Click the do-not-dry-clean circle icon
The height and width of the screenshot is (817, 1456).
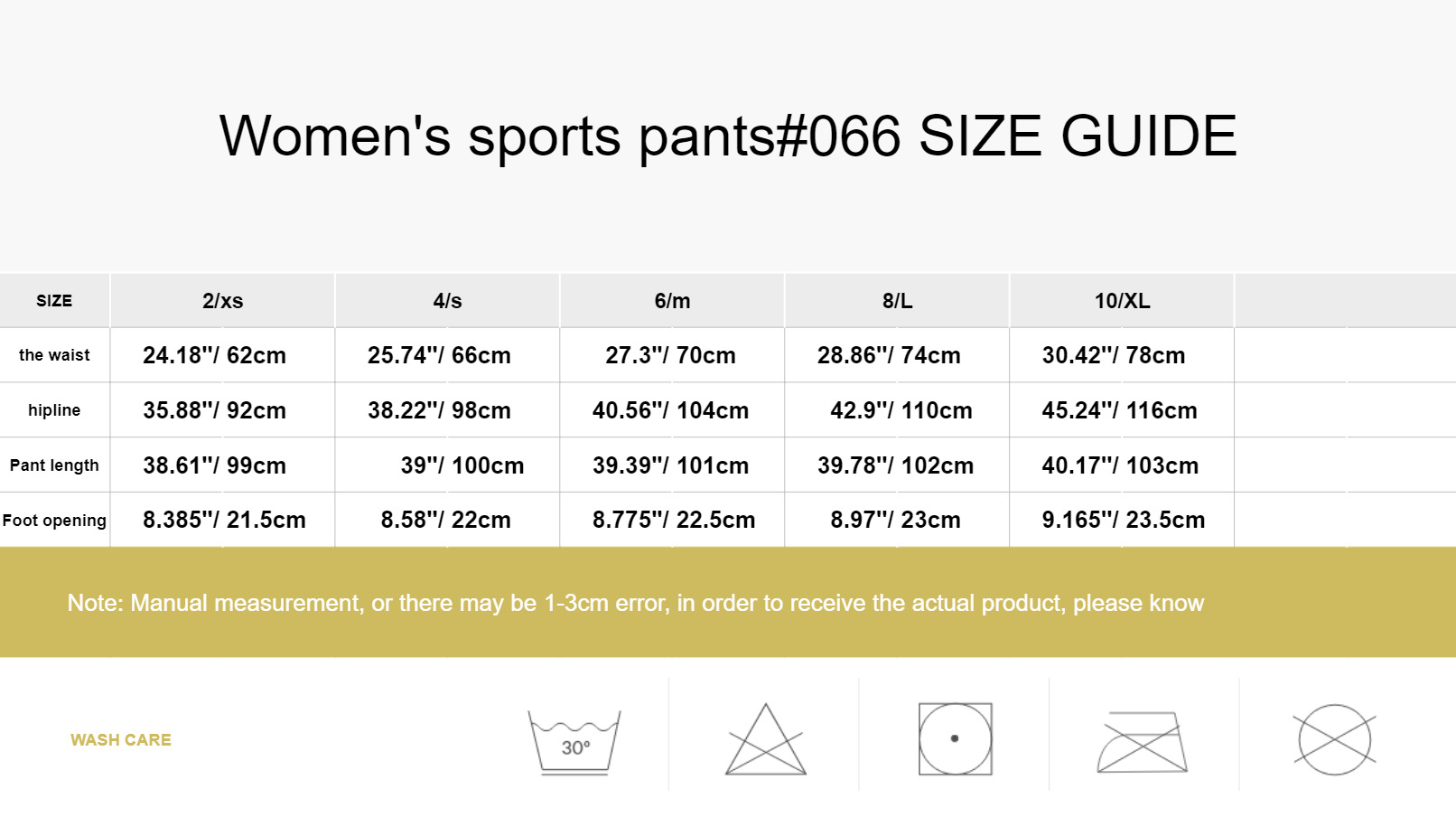pos(1334,739)
